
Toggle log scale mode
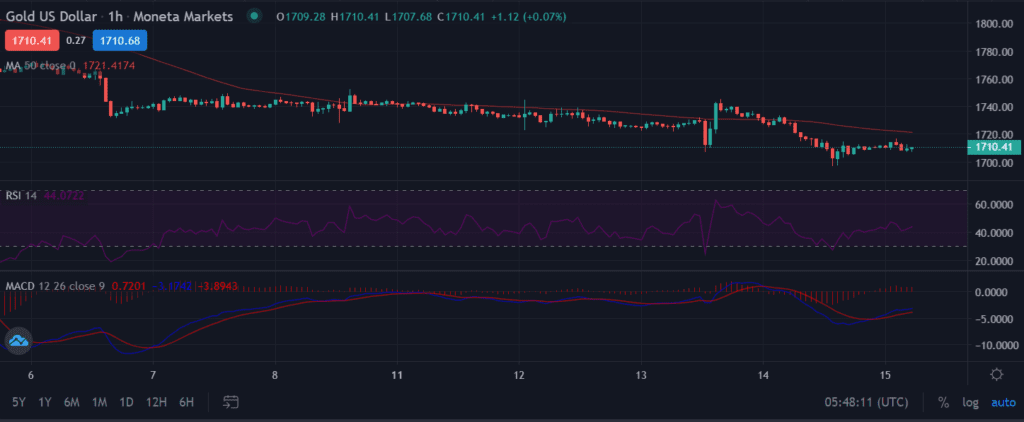[x=969, y=402]
